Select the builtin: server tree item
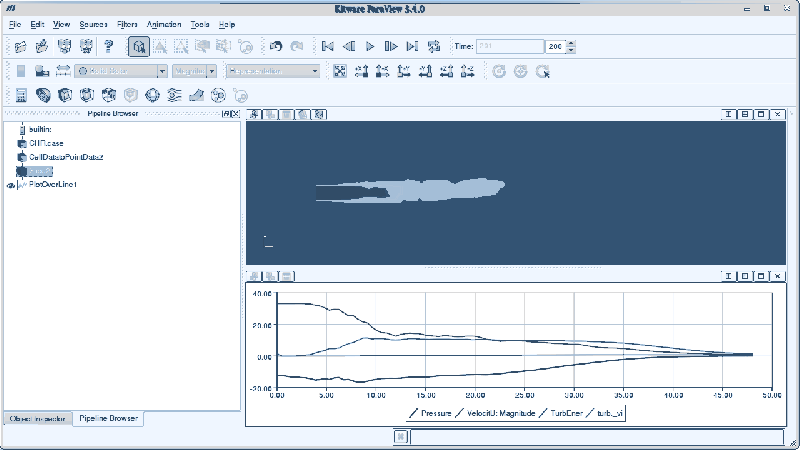This screenshot has height=450, width=800. click(x=40, y=130)
